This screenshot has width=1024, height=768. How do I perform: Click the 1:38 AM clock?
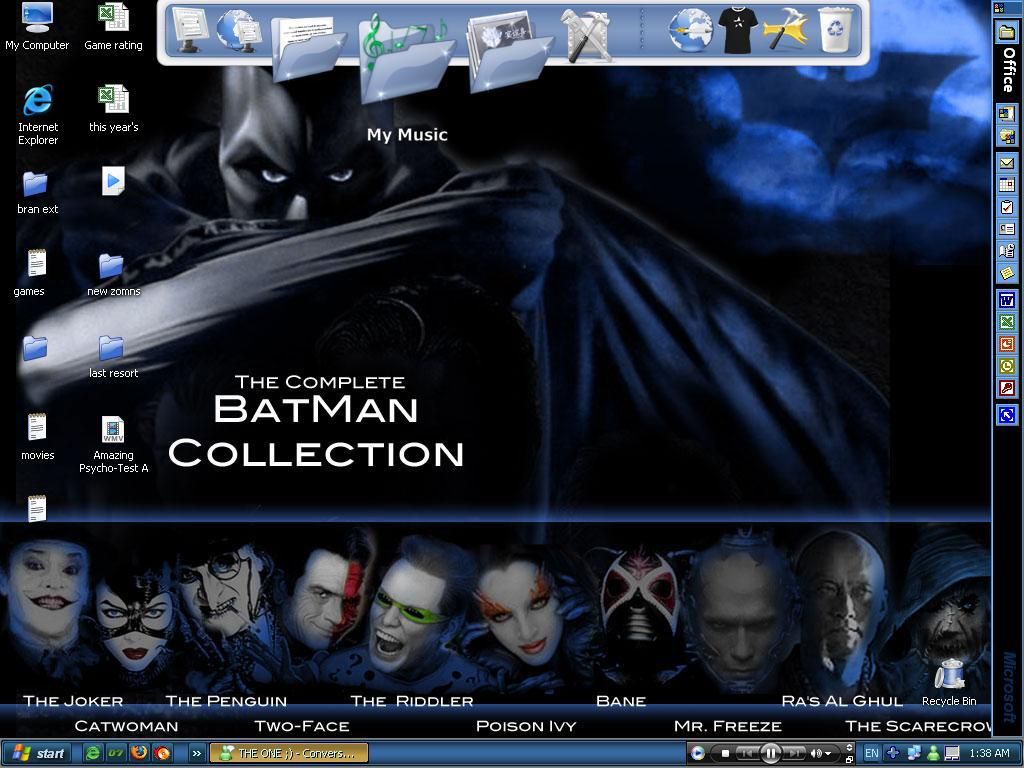tap(989, 753)
